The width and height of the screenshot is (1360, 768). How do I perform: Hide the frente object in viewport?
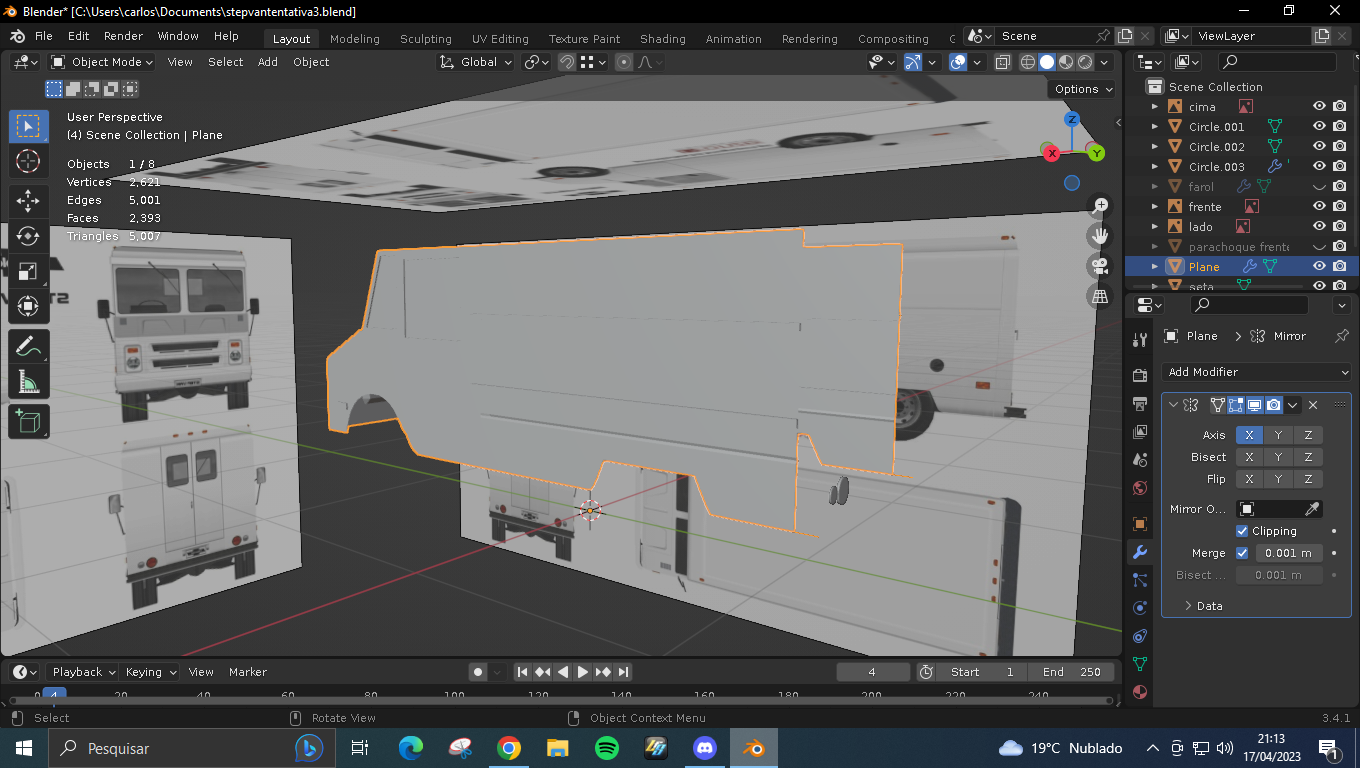(1319, 206)
